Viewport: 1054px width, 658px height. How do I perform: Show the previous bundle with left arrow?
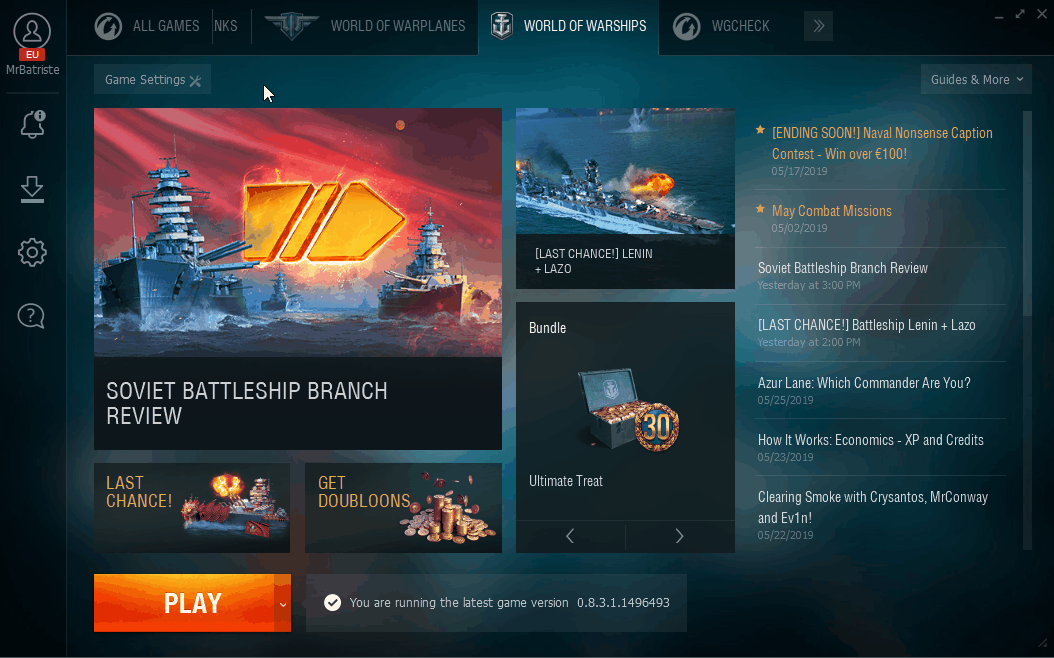tap(570, 536)
